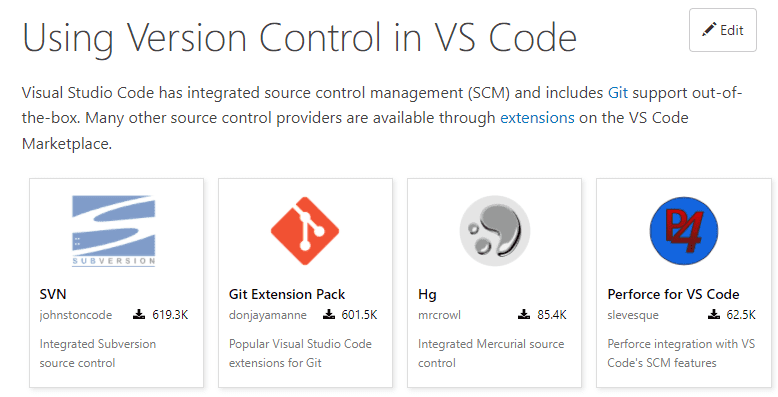Viewport: 778px width, 397px height.
Task: Click the download icon next to 62.5K
Action: [713, 314]
